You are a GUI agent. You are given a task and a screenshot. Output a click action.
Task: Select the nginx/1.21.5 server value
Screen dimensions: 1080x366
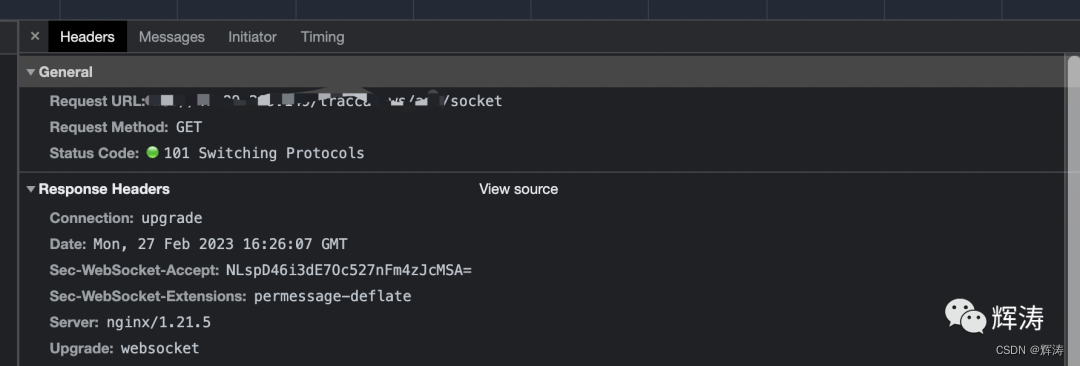[x=158, y=322]
